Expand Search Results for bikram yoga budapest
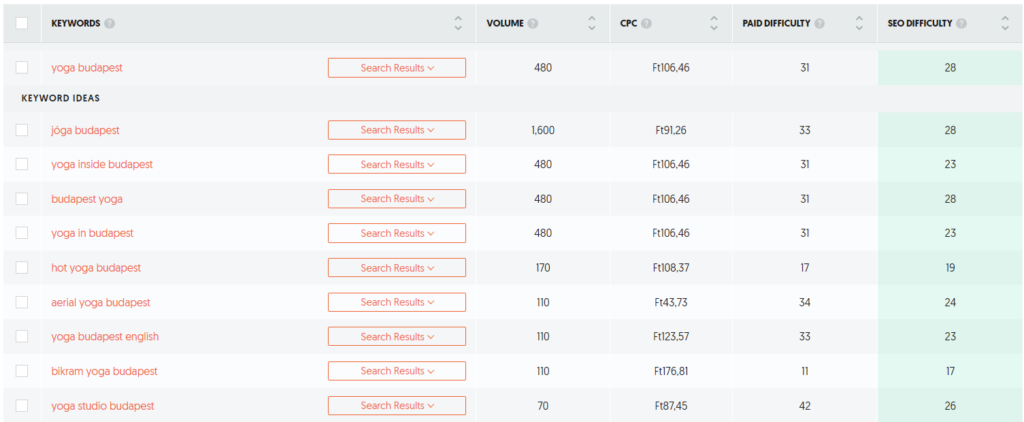This screenshot has width=1024, height=422. (x=397, y=371)
